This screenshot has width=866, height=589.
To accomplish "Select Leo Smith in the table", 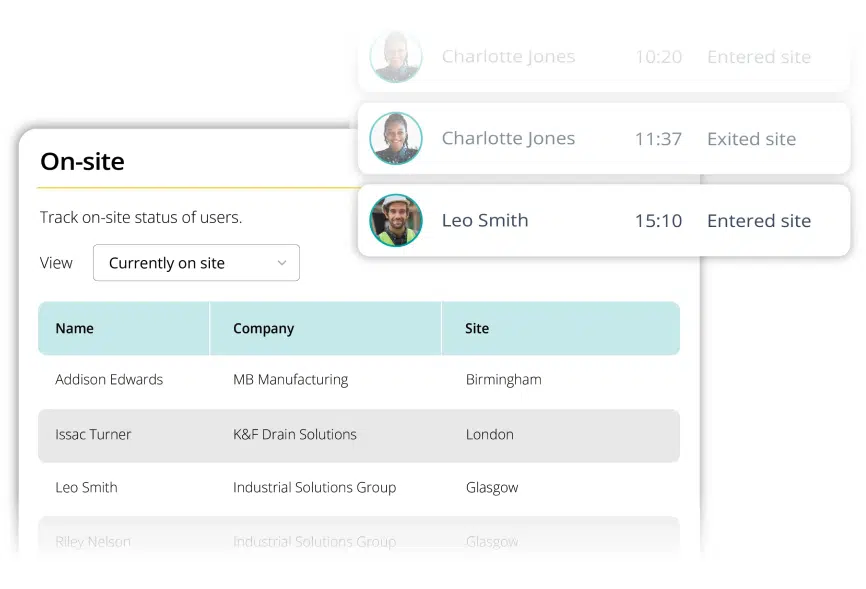I will (86, 487).
